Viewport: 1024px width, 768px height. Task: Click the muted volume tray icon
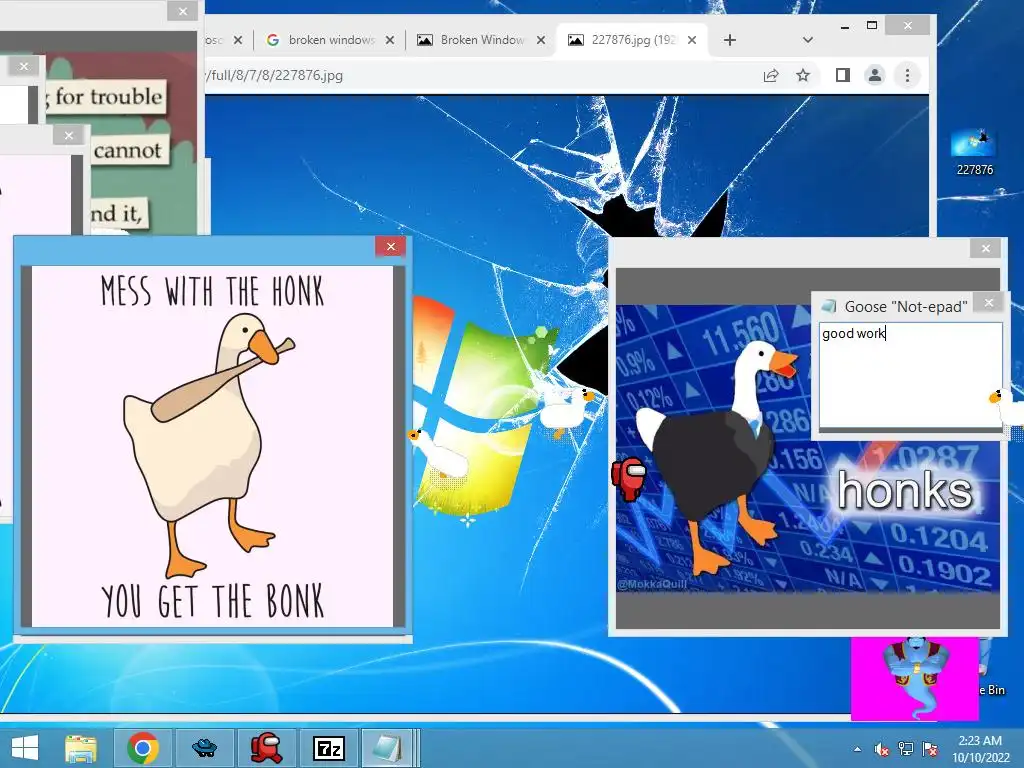(x=881, y=749)
